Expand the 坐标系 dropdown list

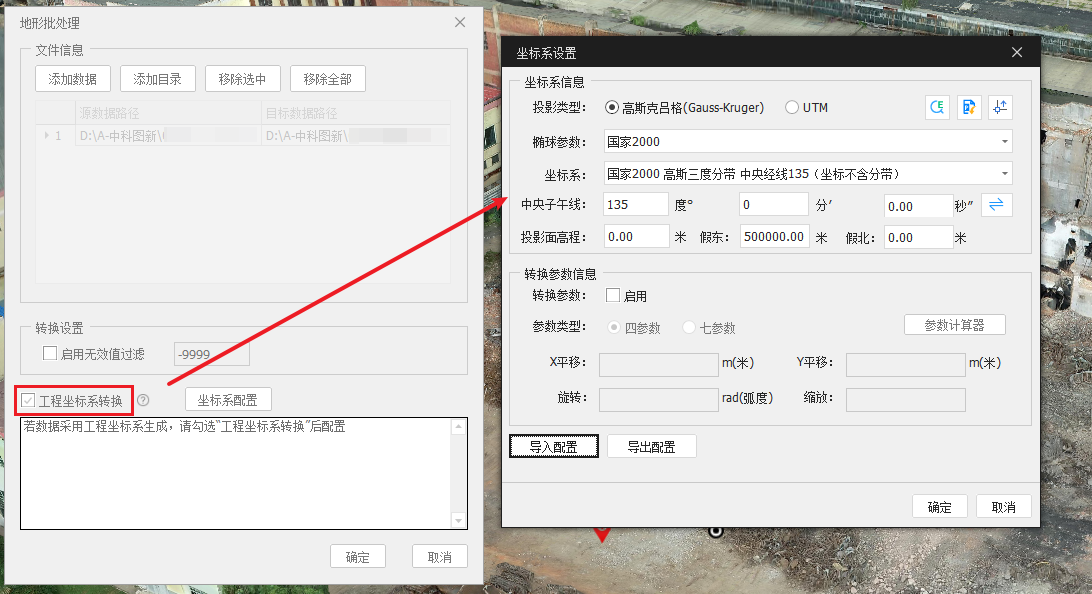[x=1004, y=174]
